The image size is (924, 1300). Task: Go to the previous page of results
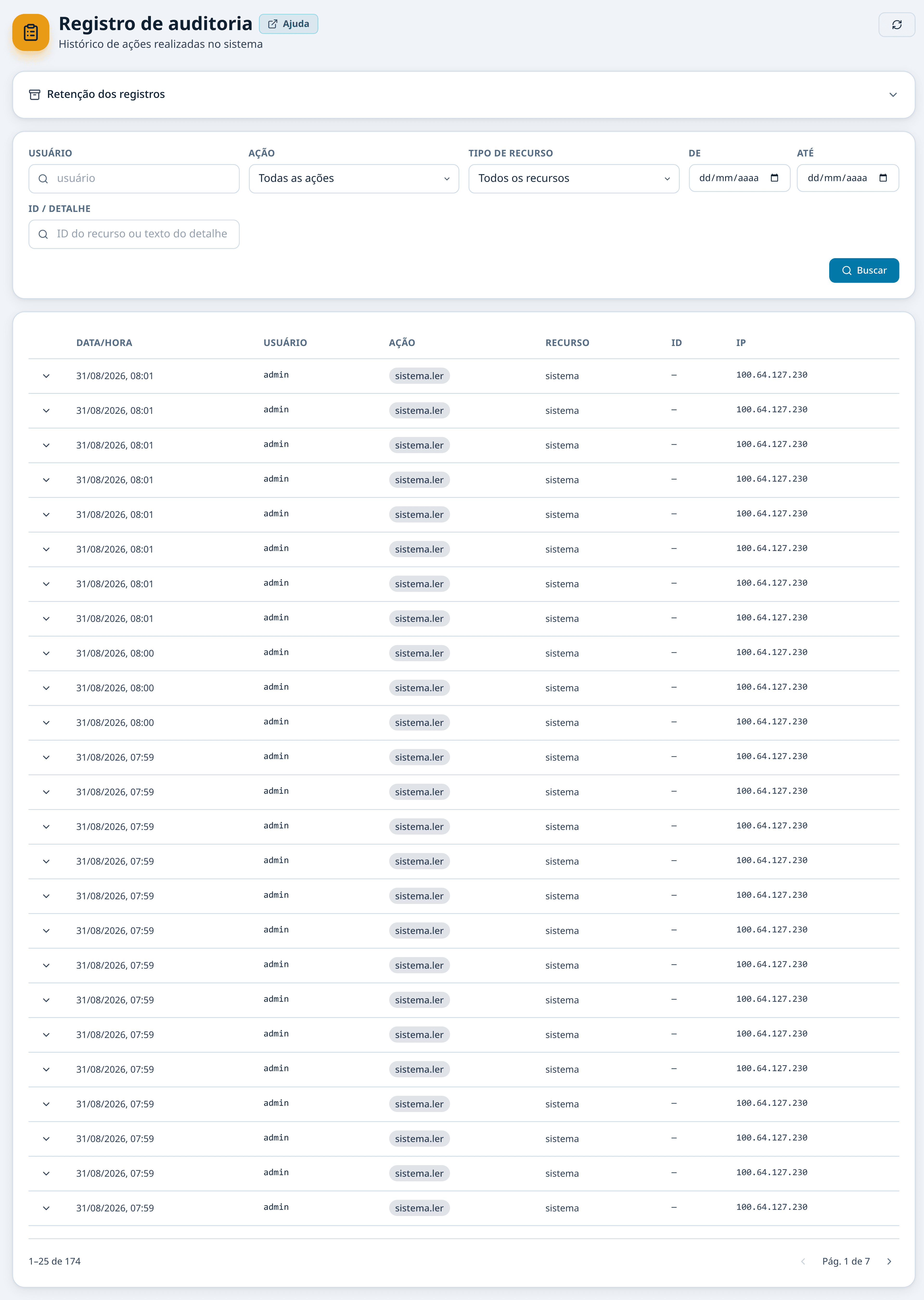(803, 1261)
